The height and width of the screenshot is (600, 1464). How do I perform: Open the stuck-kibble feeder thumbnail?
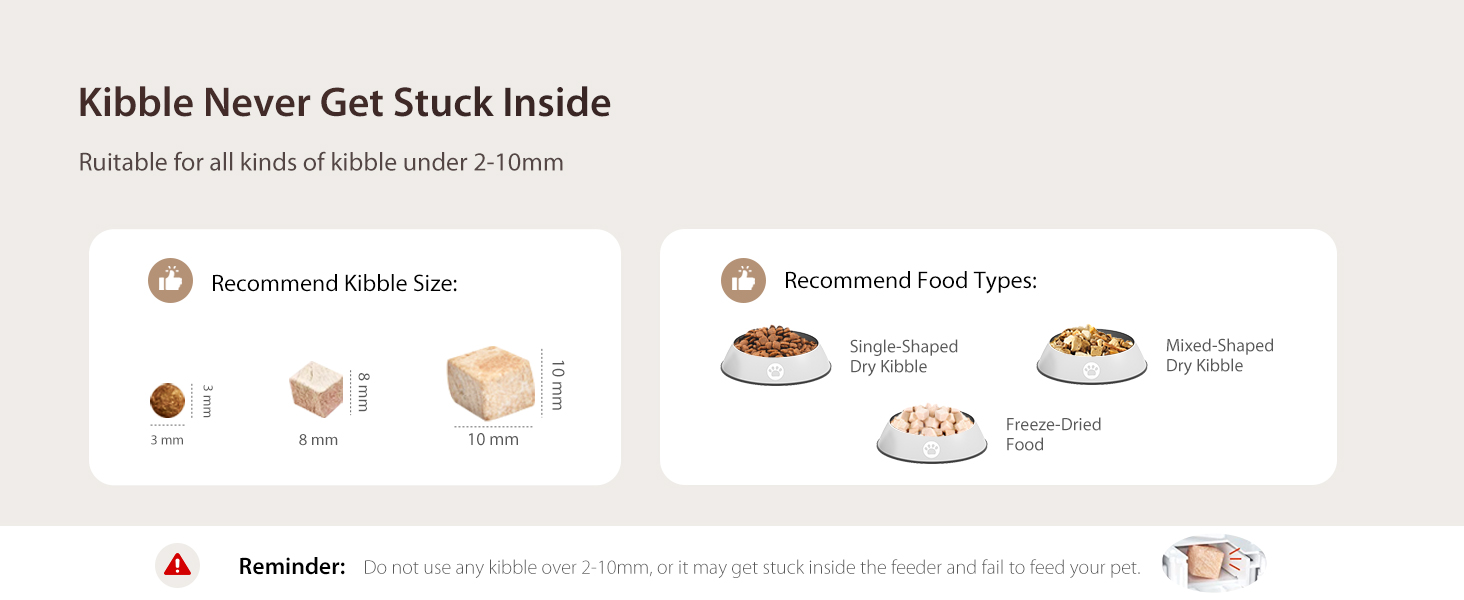point(1213,563)
